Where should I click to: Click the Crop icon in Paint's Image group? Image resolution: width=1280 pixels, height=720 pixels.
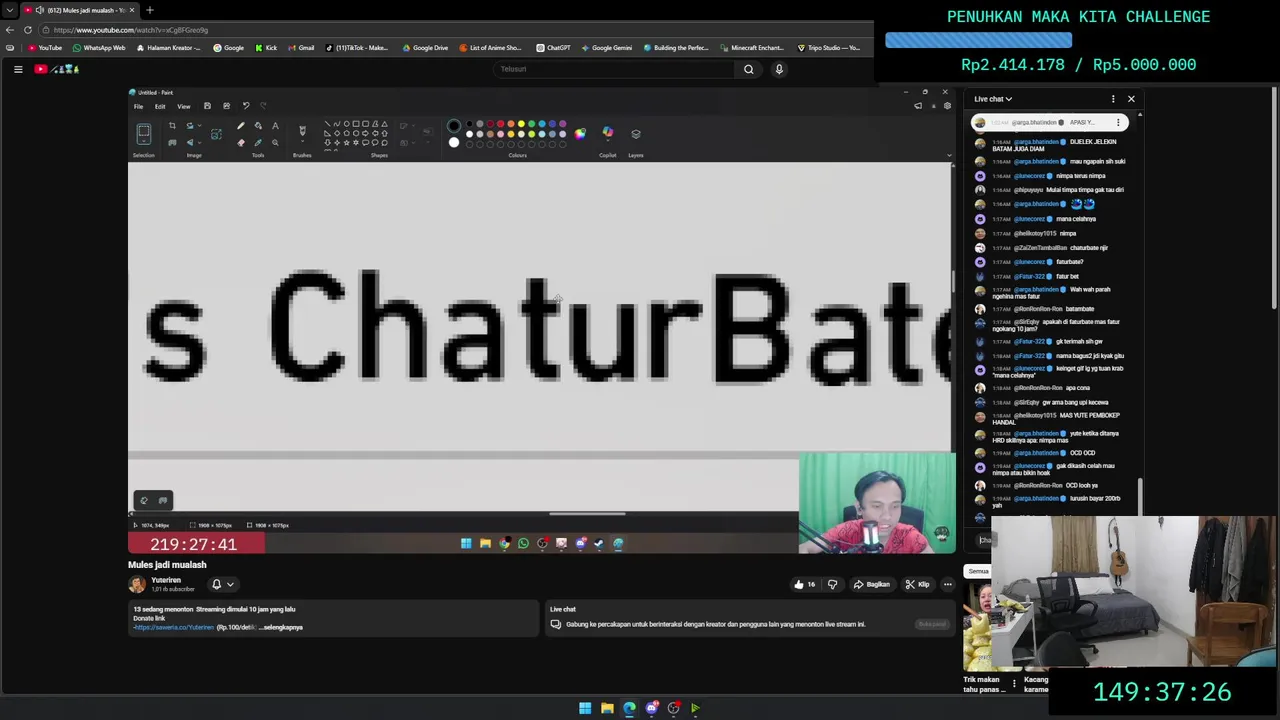tap(172, 126)
